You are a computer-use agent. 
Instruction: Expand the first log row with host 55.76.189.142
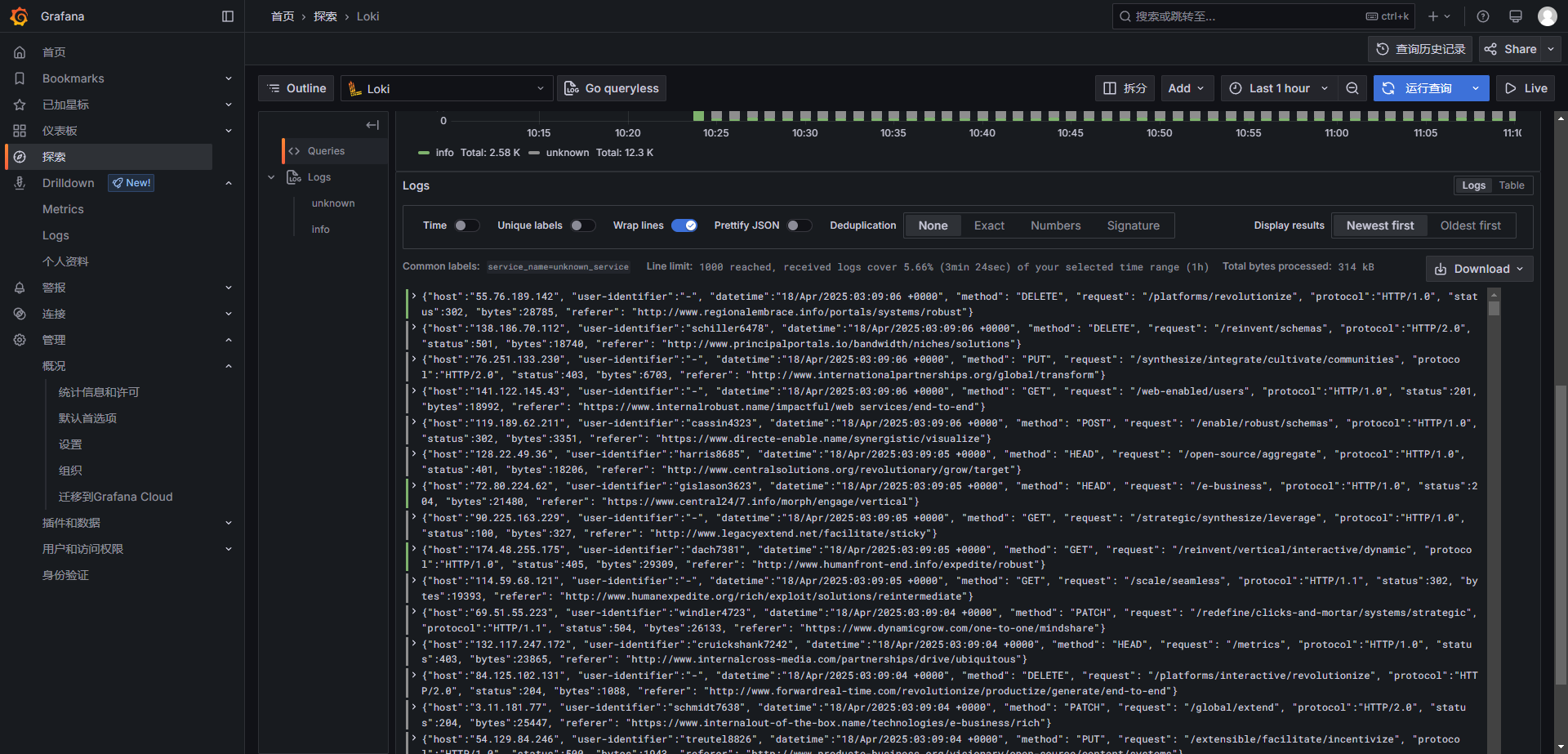click(414, 297)
